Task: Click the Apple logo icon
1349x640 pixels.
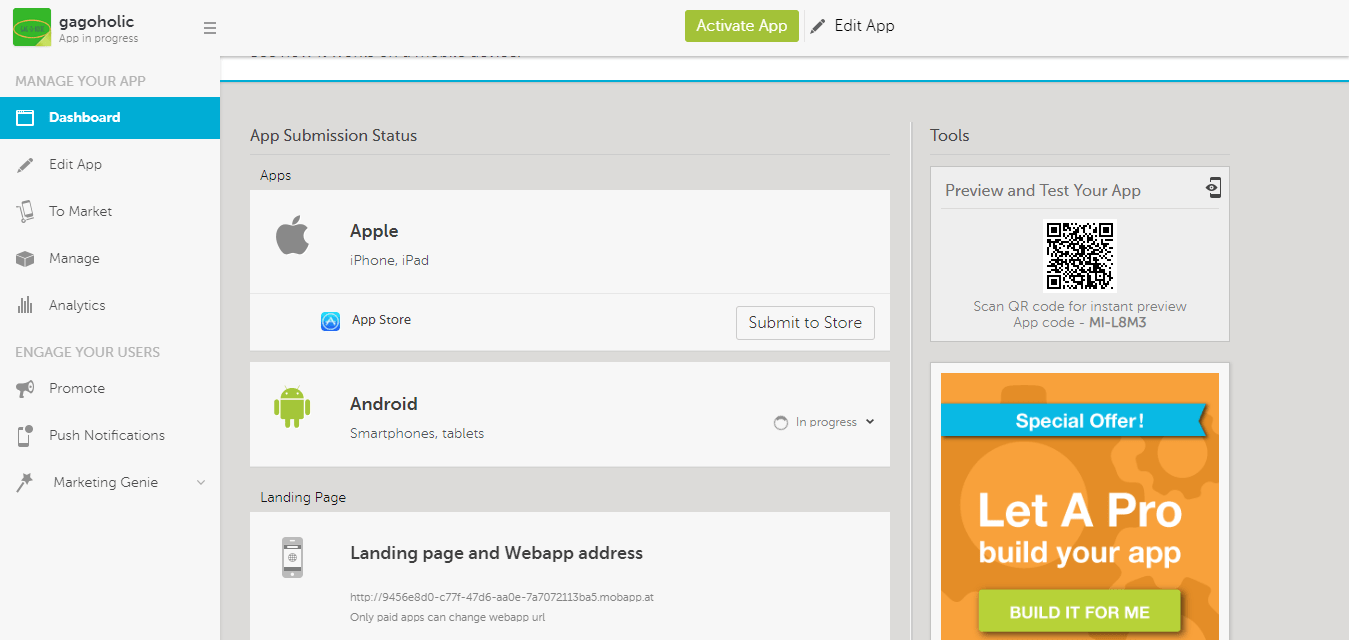Action: (x=292, y=237)
